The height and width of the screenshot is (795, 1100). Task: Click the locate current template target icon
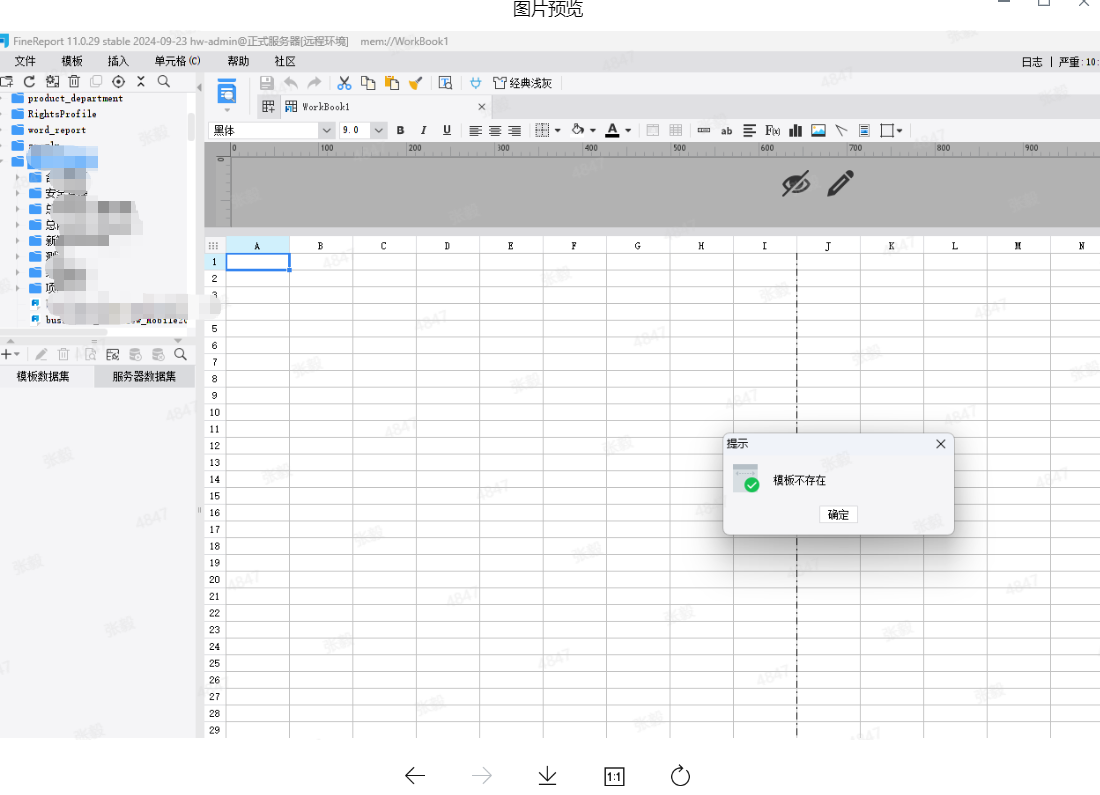click(119, 81)
